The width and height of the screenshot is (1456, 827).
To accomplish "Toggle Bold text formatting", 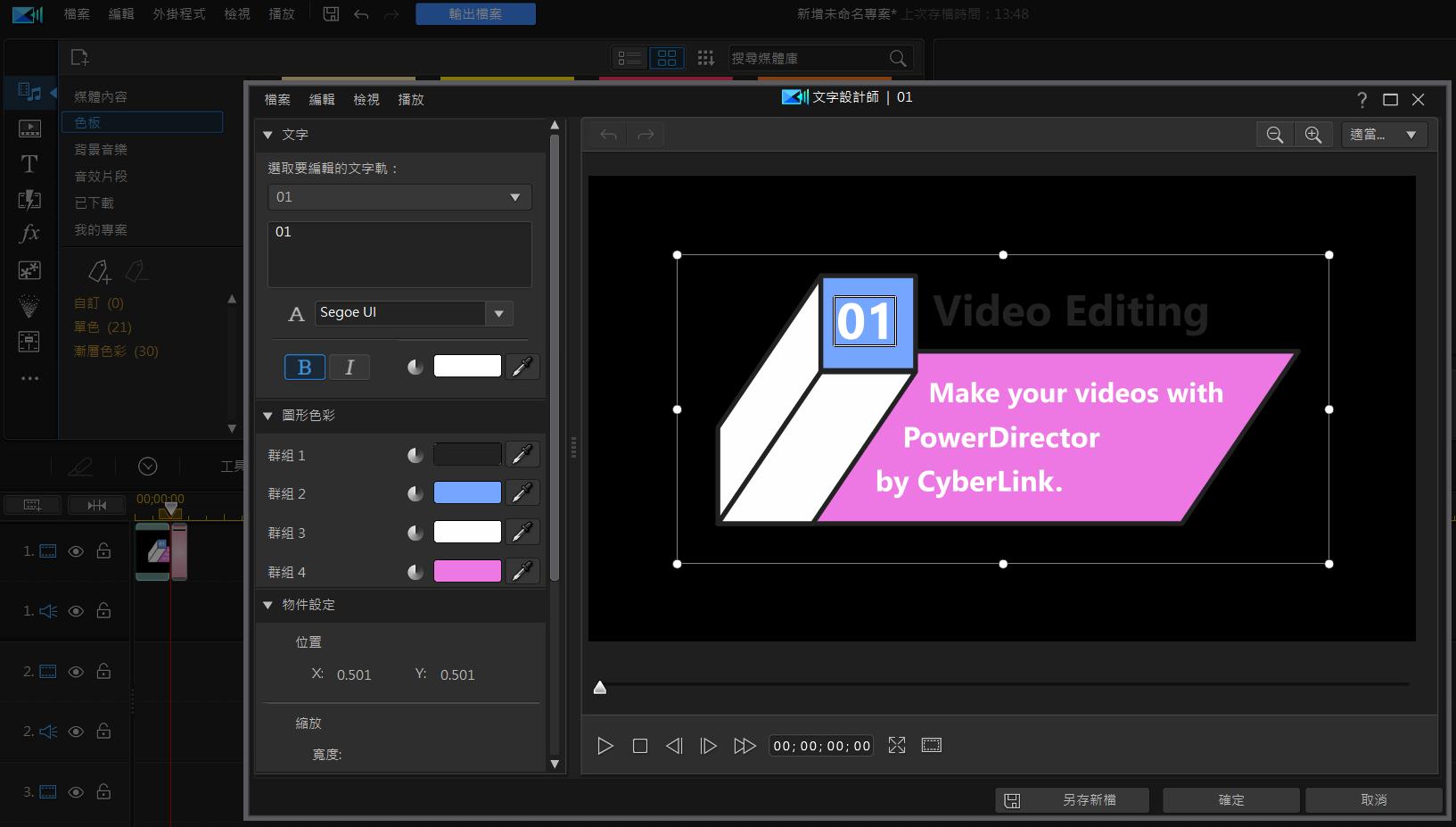I will click(x=304, y=367).
